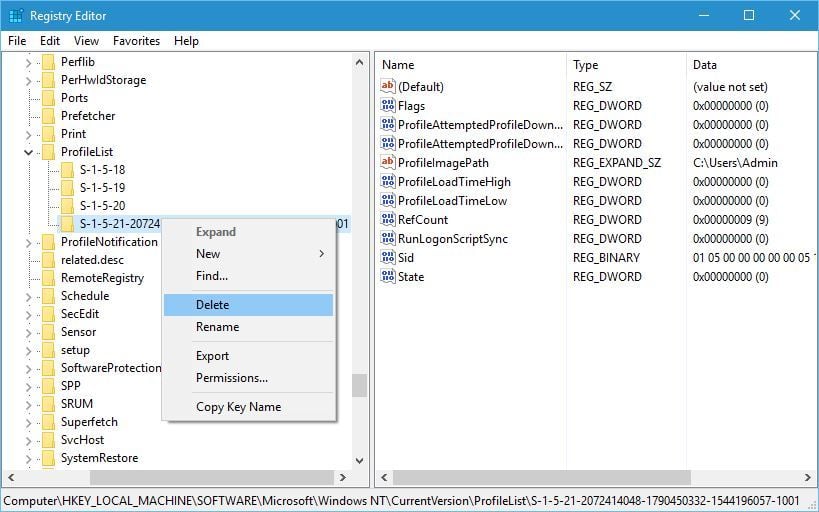Viewport: 819px width, 512px height.
Task: Choose Copy Key Name in context menu
Action: (x=249, y=406)
